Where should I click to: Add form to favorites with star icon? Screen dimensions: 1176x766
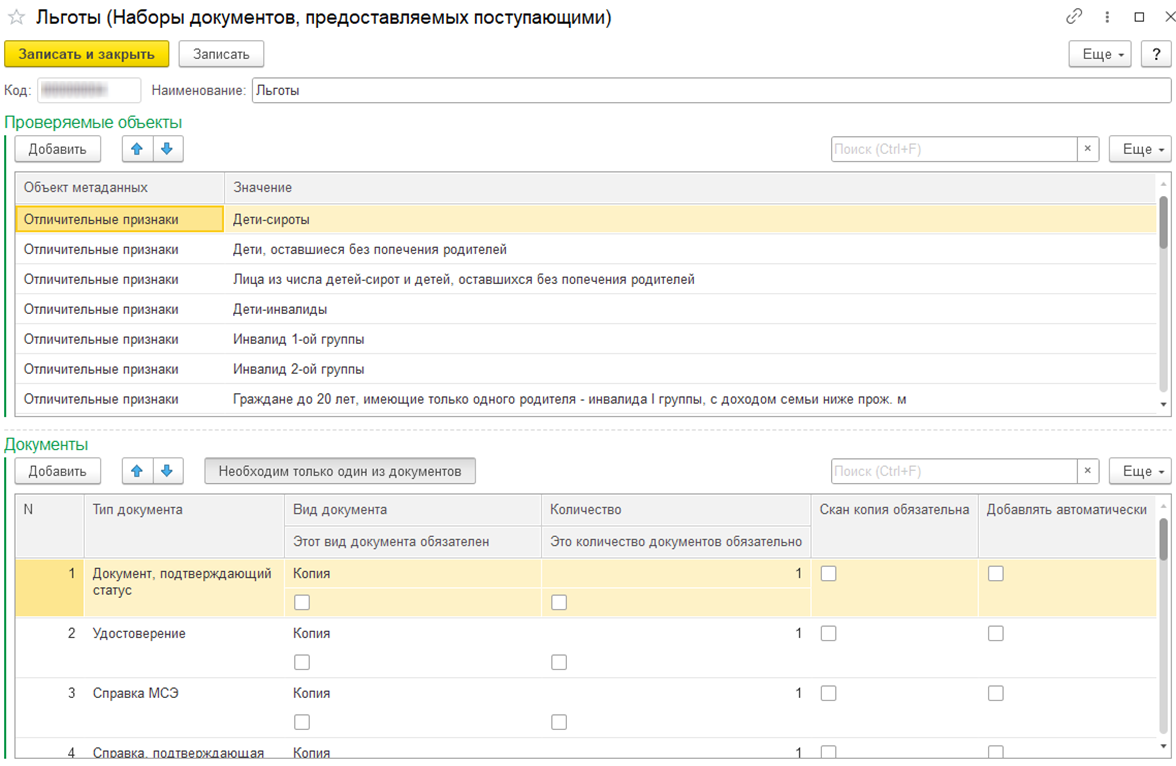click(x=16, y=18)
